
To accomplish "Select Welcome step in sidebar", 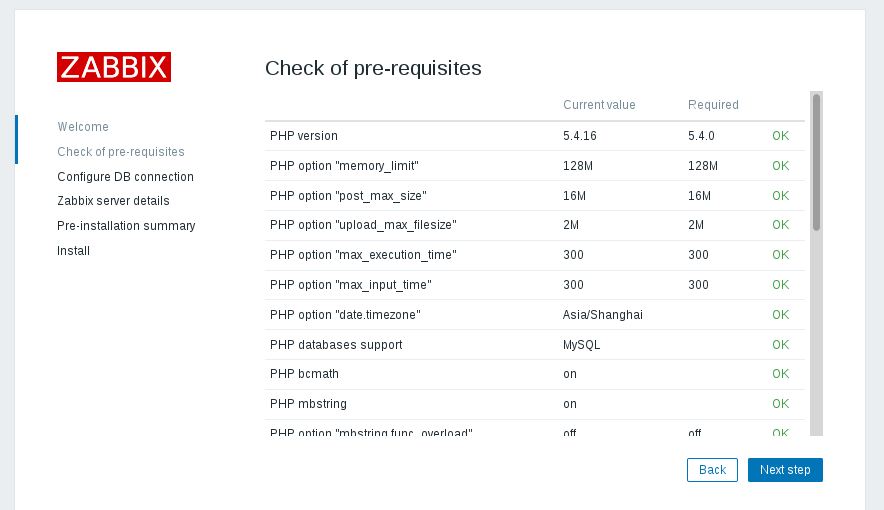I will pos(83,127).
